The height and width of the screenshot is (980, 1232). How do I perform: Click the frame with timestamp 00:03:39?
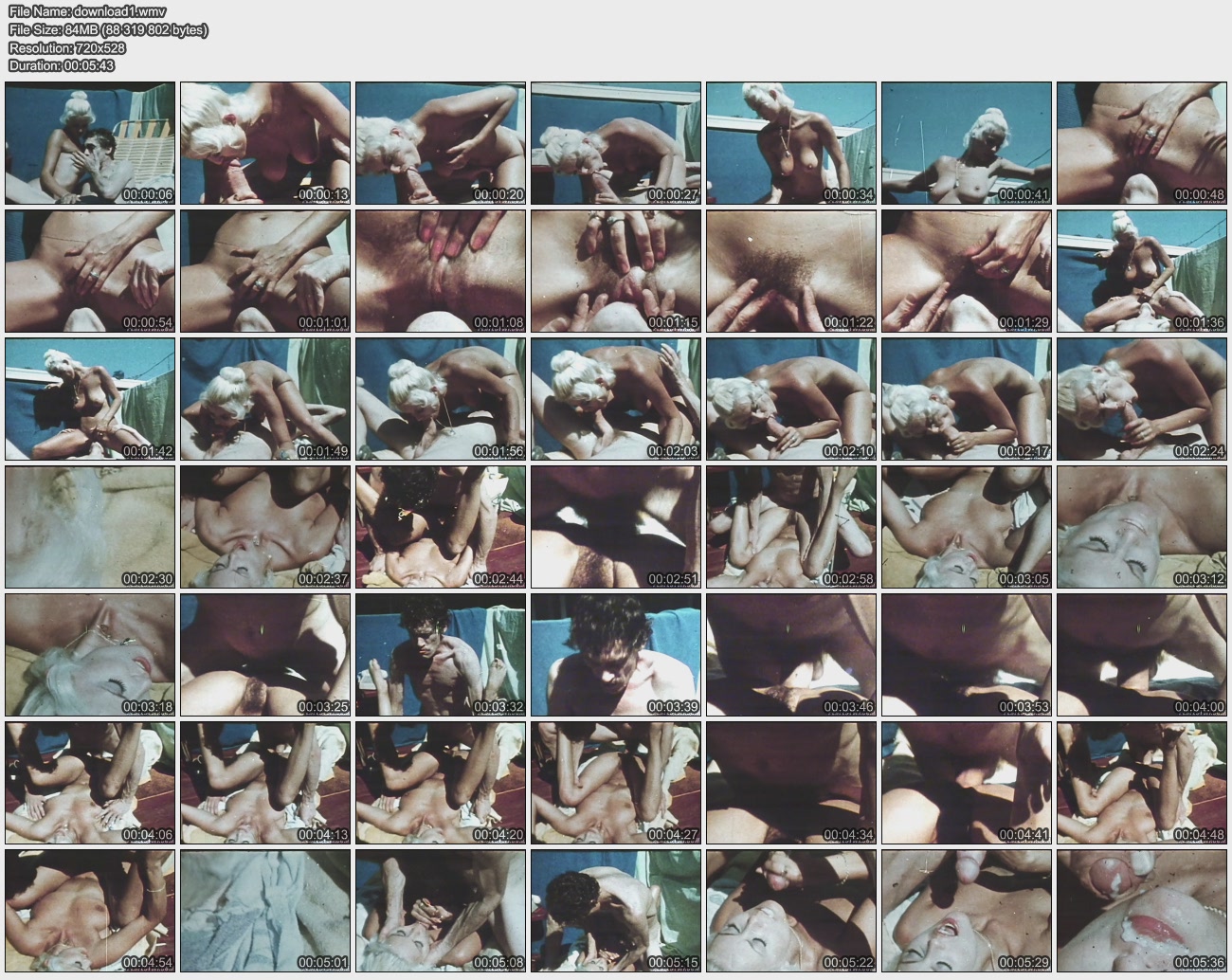(616, 655)
